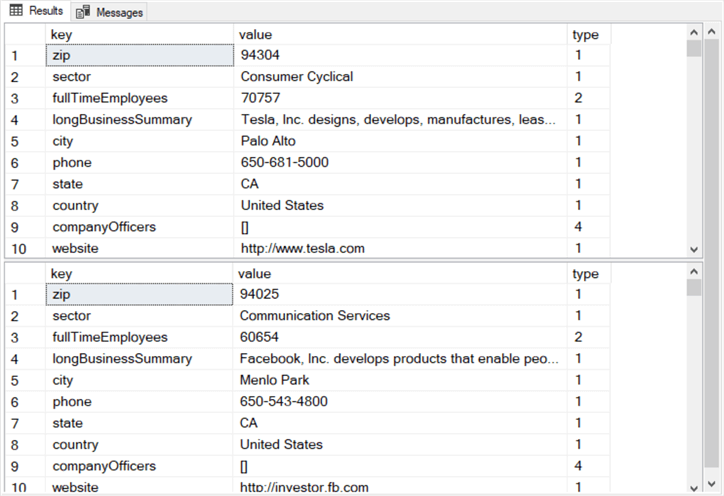The width and height of the screenshot is (724, 496).
Task: Click up arrow of outer results pane scrollbar
Action: click(x=712, y=32)
